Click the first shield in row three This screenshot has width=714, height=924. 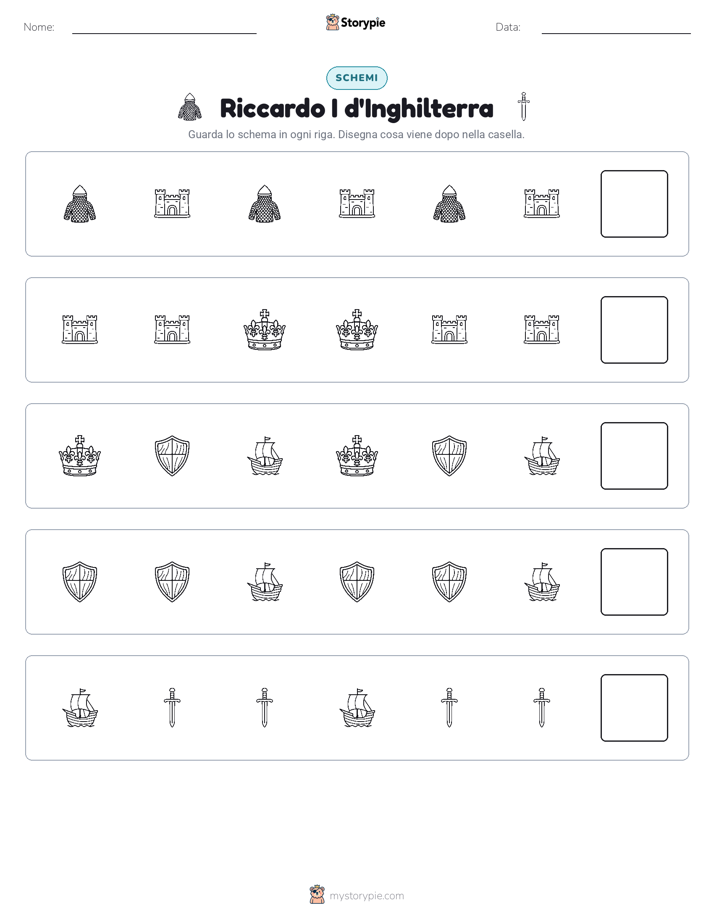(172, 456)
